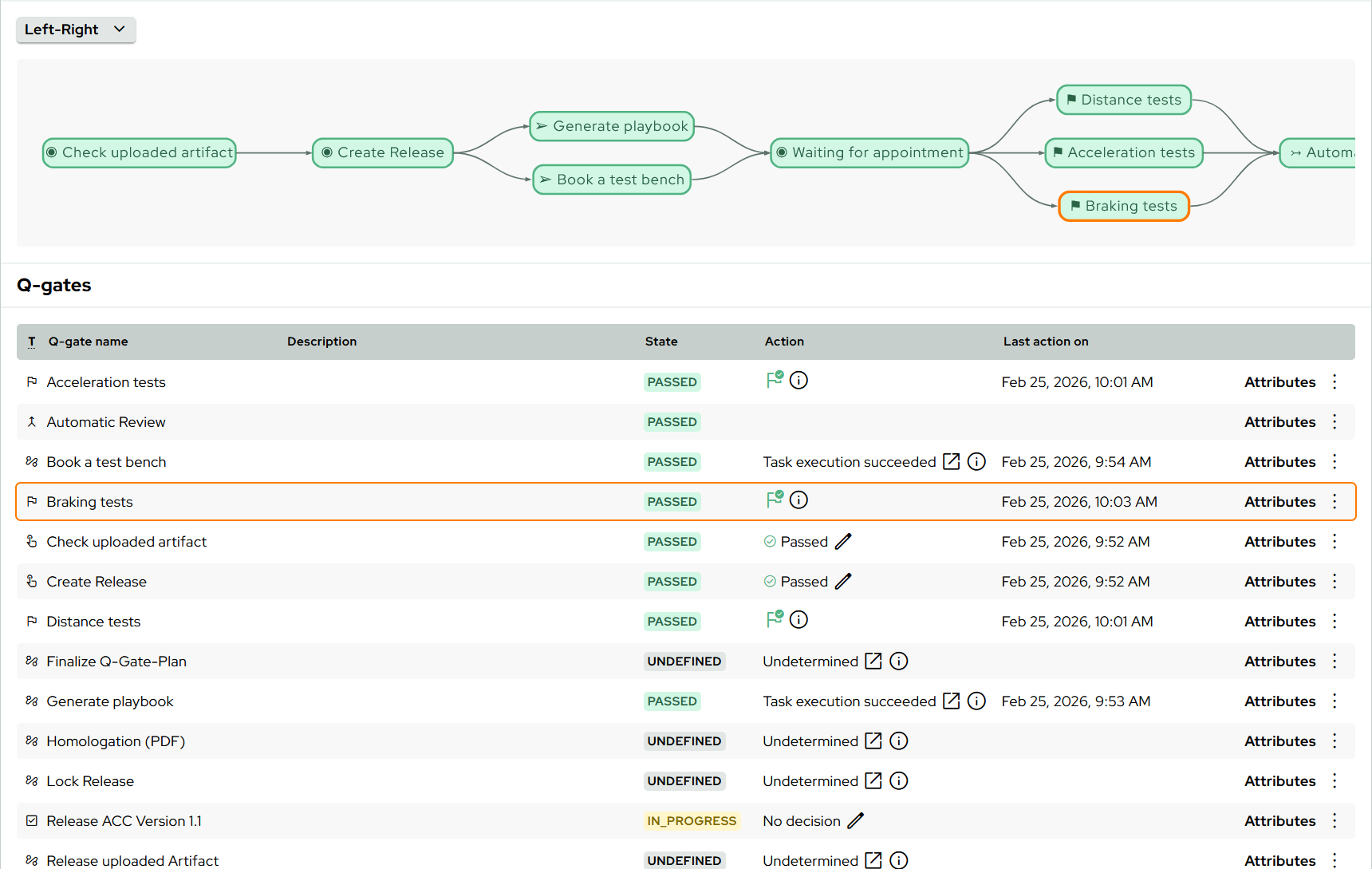Open Attributes for Automatic Review
The width and height of the screenshot is (1372, 869).
pos(1279,422)
